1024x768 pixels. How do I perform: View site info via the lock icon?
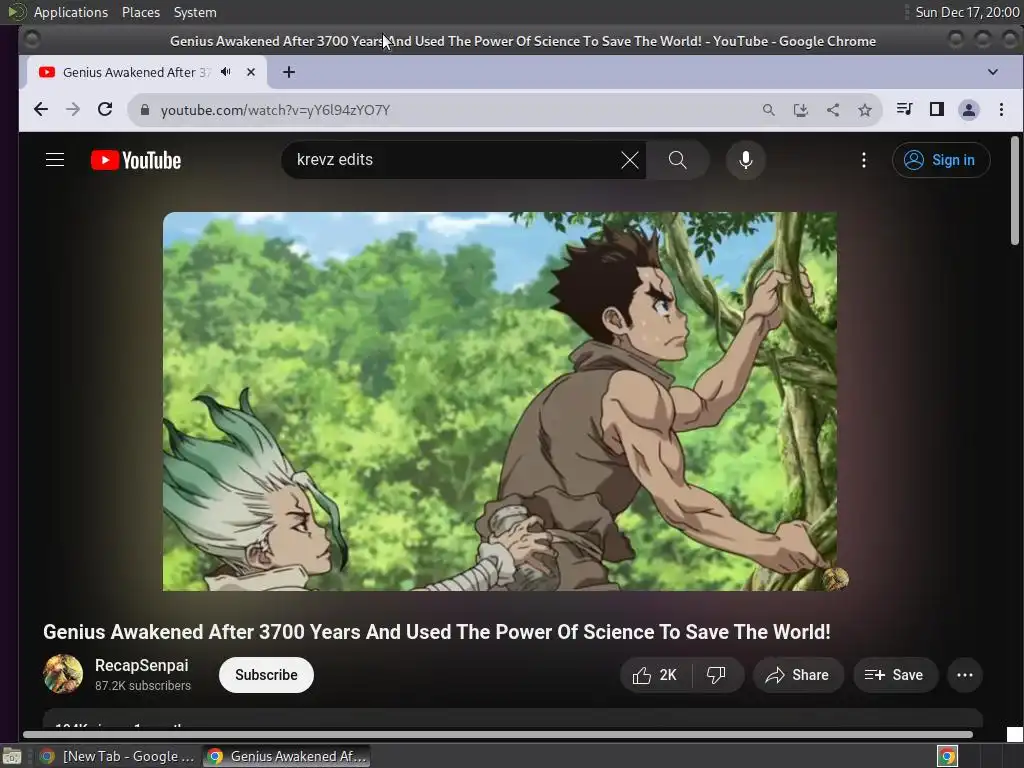pos(145,110)
